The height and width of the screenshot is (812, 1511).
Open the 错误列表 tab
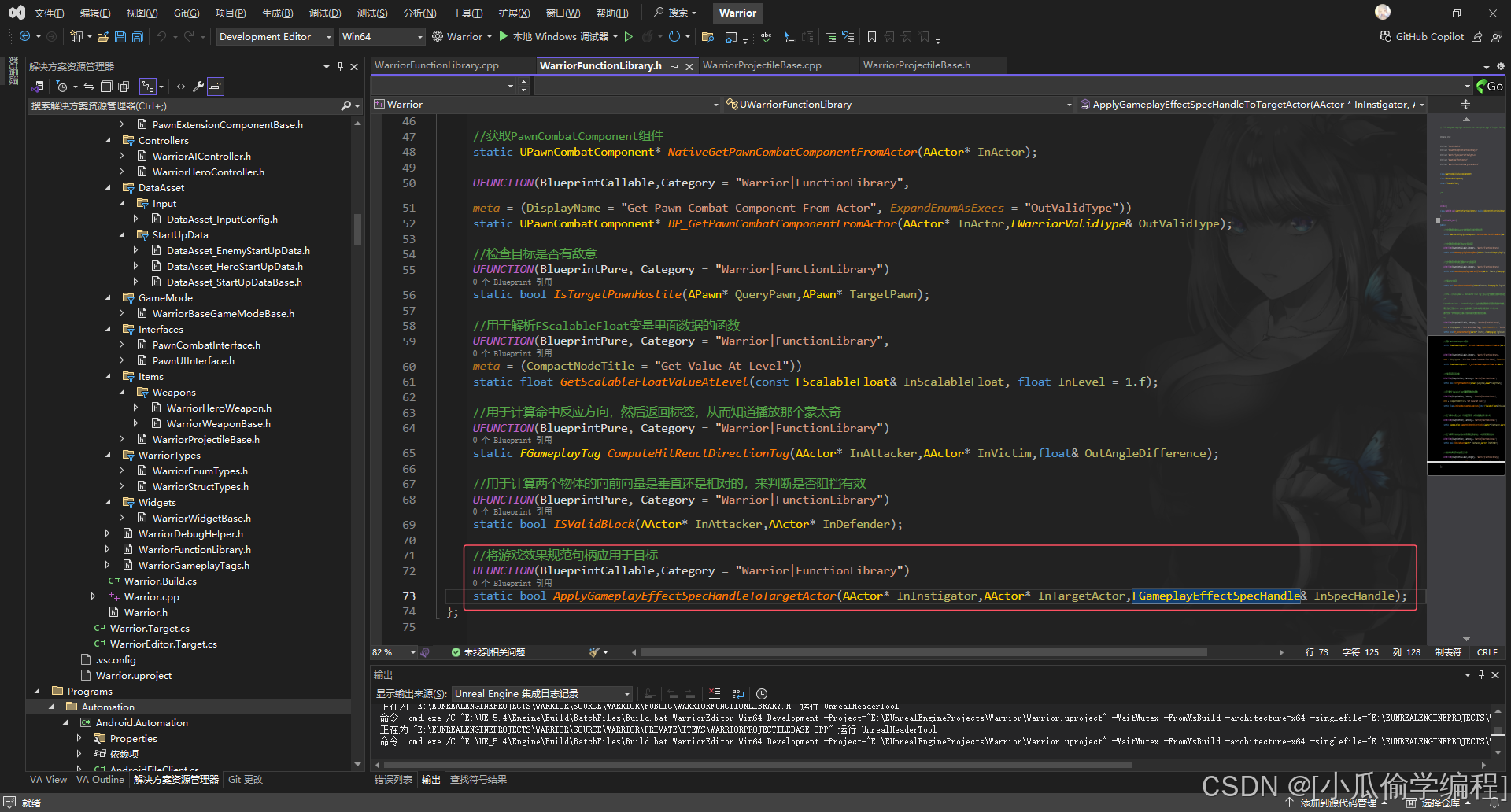coord(393,780)
